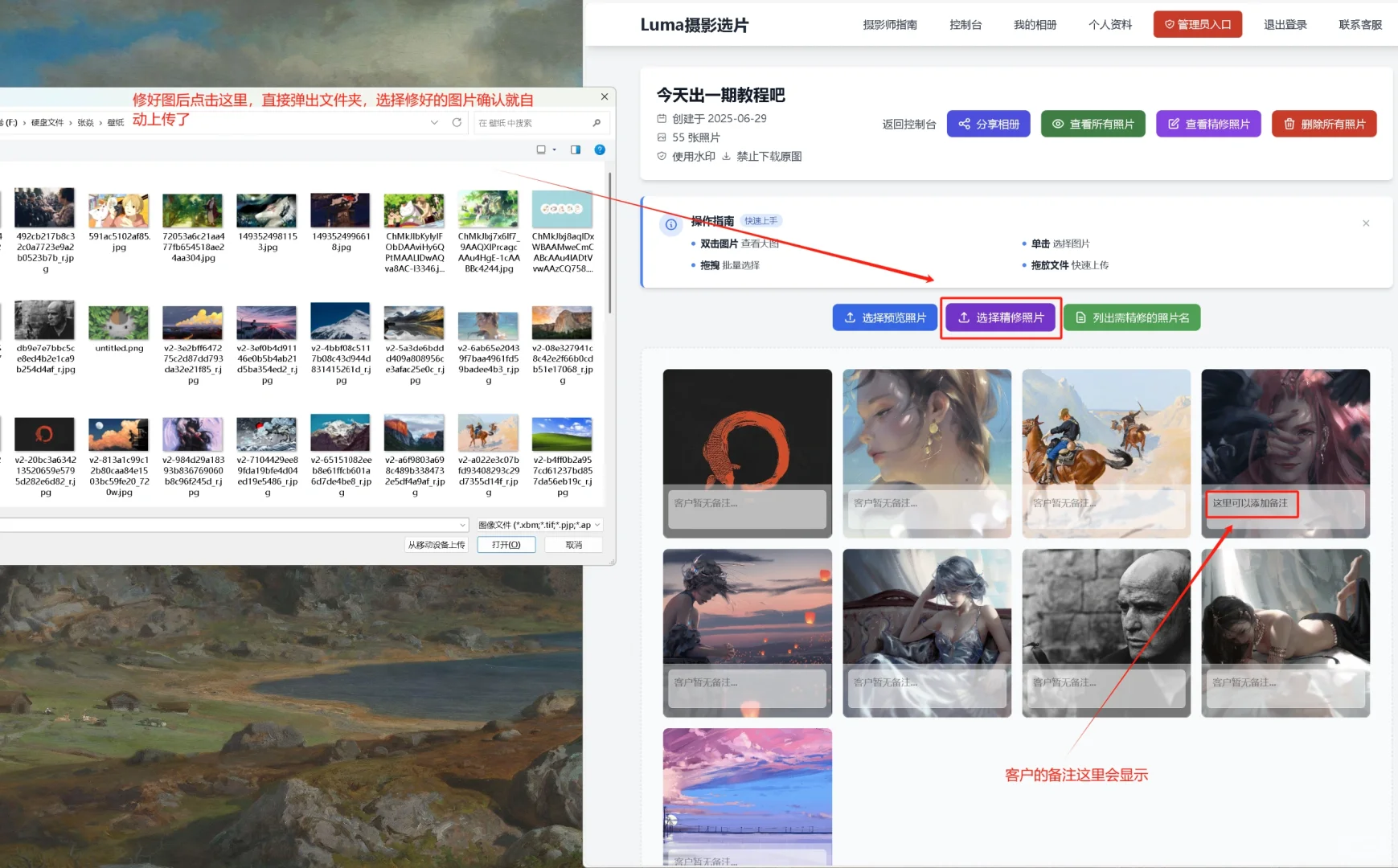Go to 我的相册 nav item
The image size is (1398, 868).
tap(1035, 25)
